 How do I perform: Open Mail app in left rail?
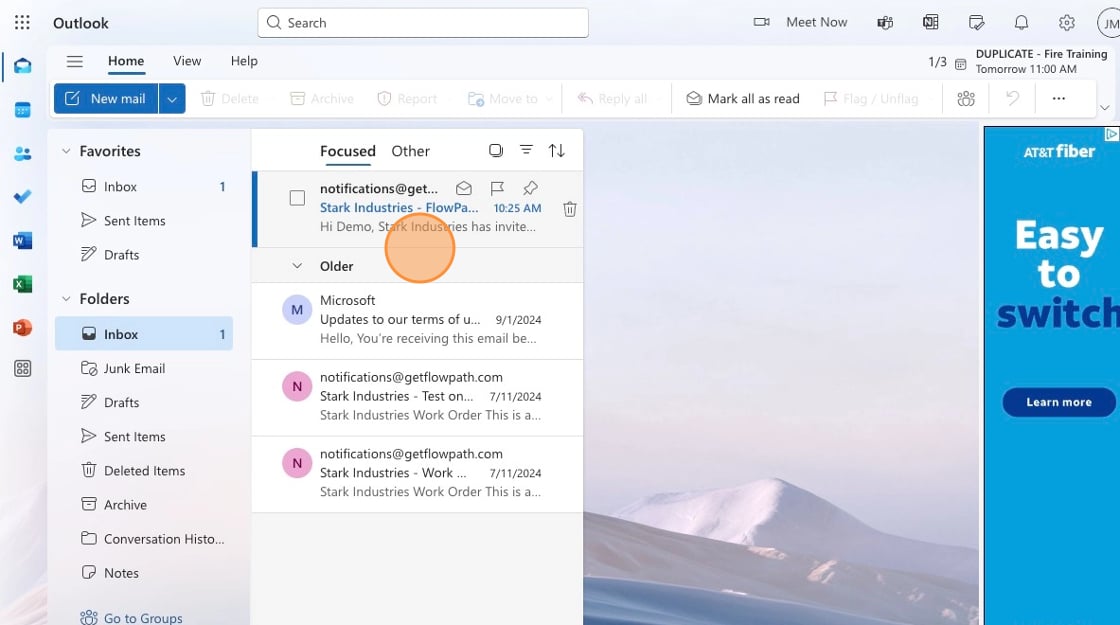[x=22, y=66]
